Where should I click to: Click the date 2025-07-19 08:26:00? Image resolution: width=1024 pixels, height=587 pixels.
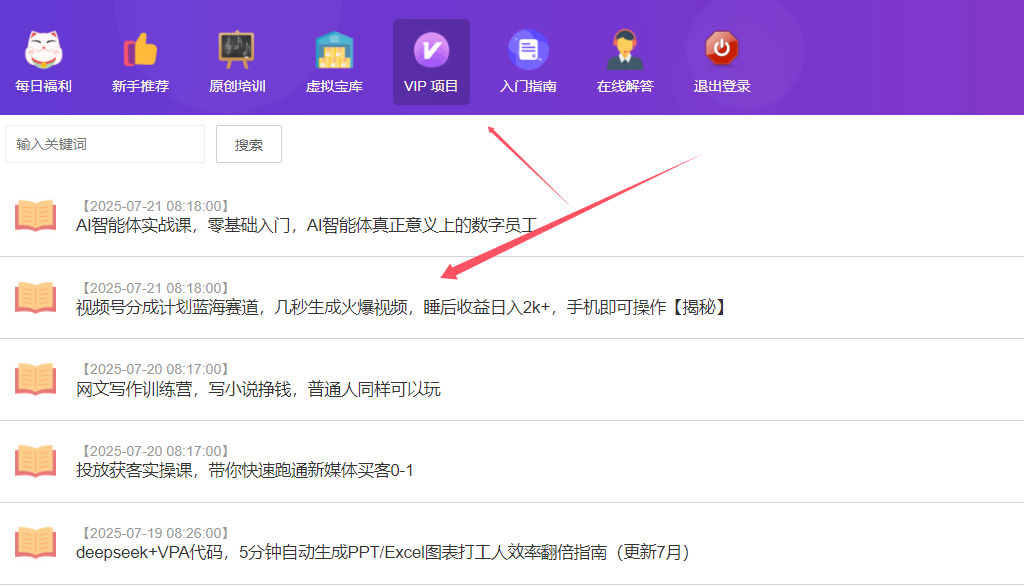click(155, 533)
